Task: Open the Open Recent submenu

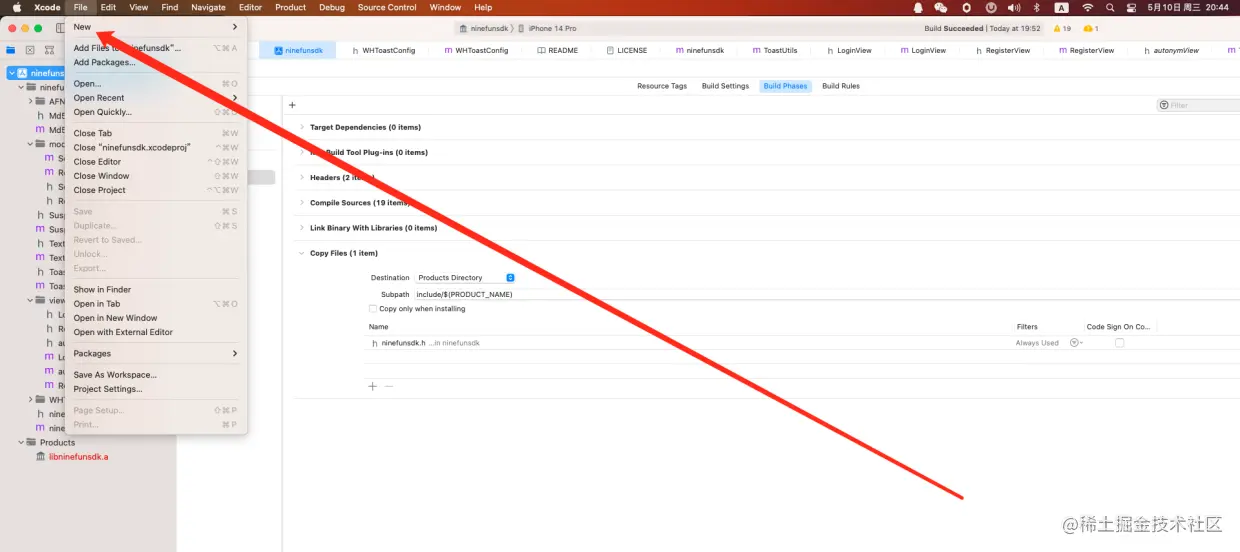Action: (156, 98)
